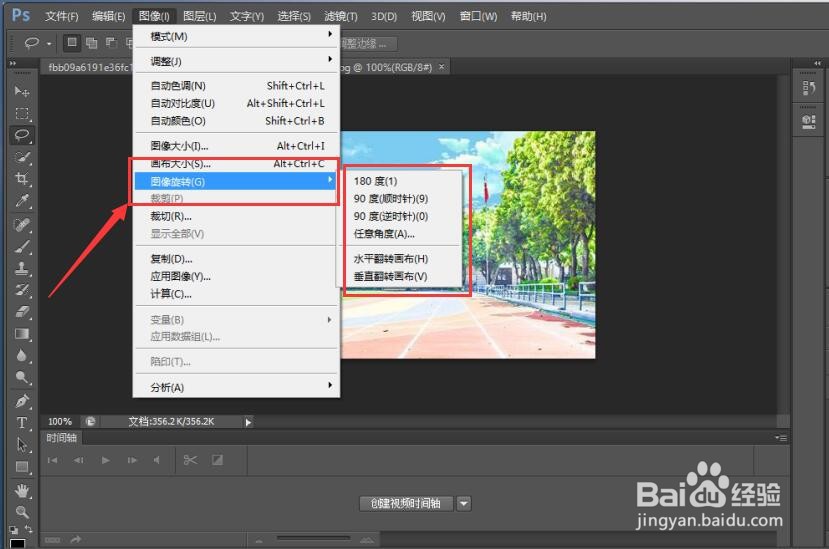Click the 100% zoom level field
The width and height of the screenshot is (829, 549).
(60, 422)
